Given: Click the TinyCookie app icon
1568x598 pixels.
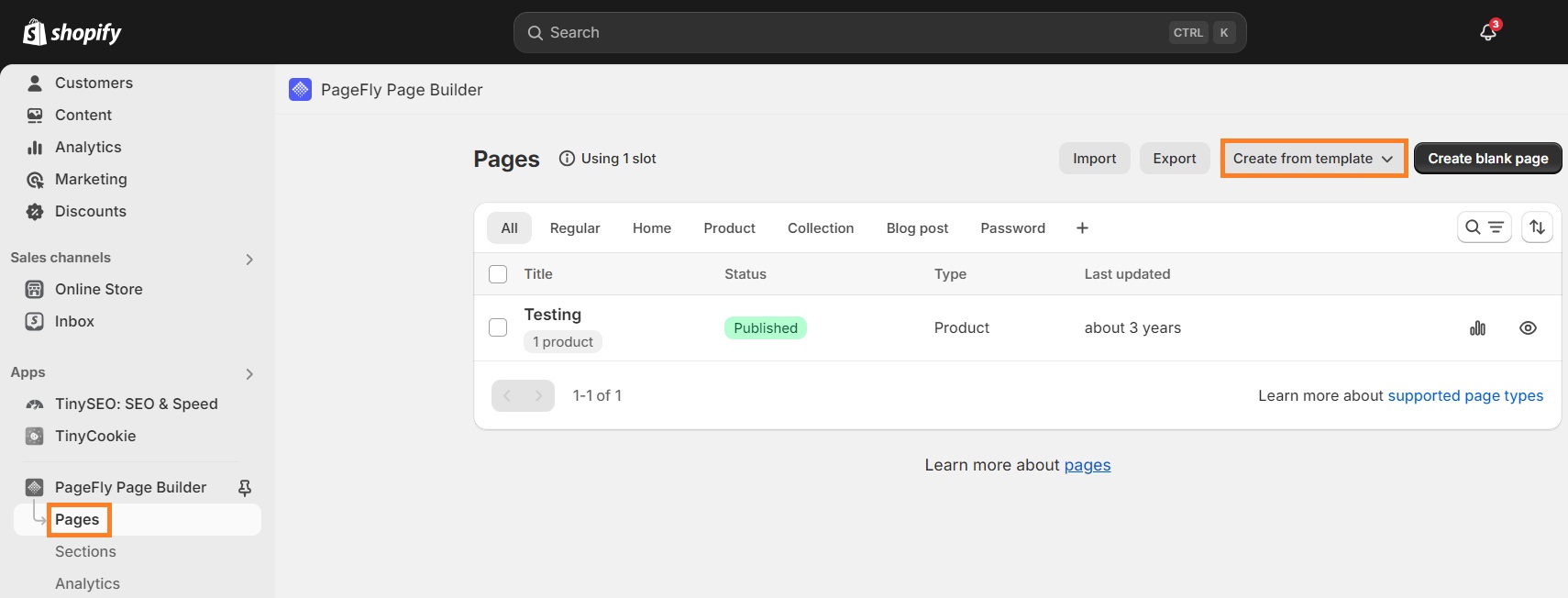Looking at the screenshot, I should (35, 436).
